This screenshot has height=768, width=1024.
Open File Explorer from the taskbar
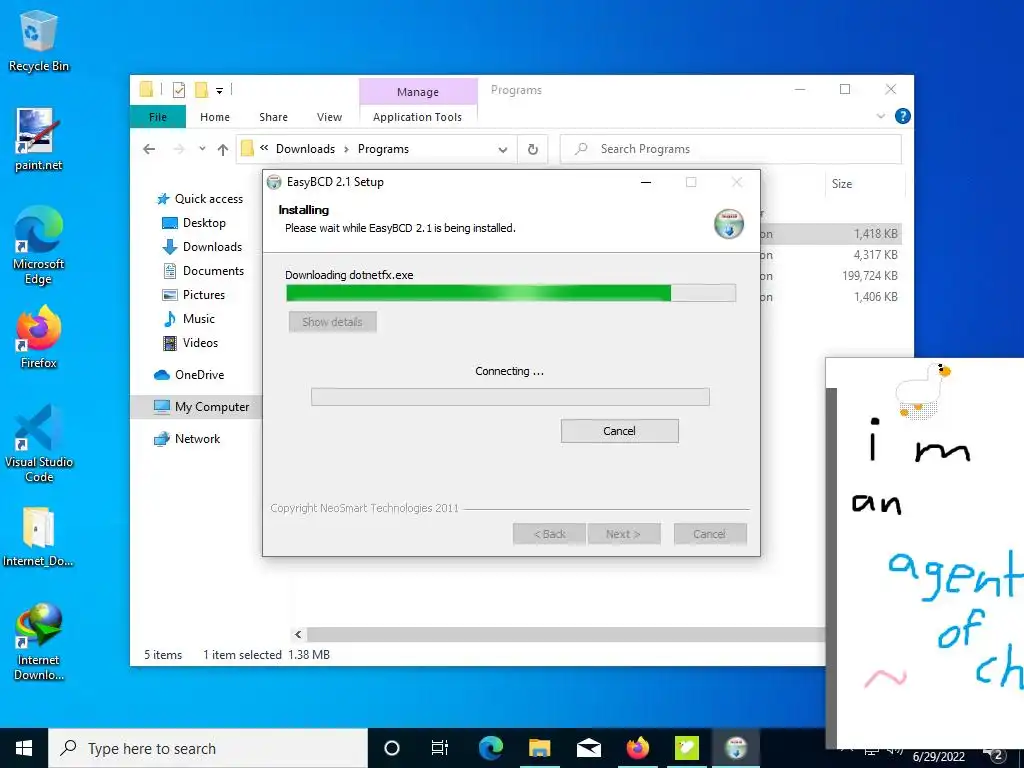pos(539,748)
